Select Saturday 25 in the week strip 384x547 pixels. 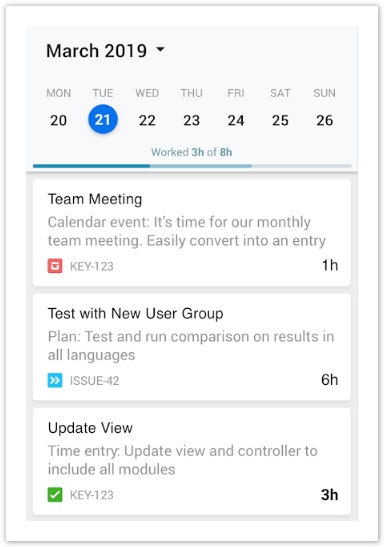click(x=280, y=120)
